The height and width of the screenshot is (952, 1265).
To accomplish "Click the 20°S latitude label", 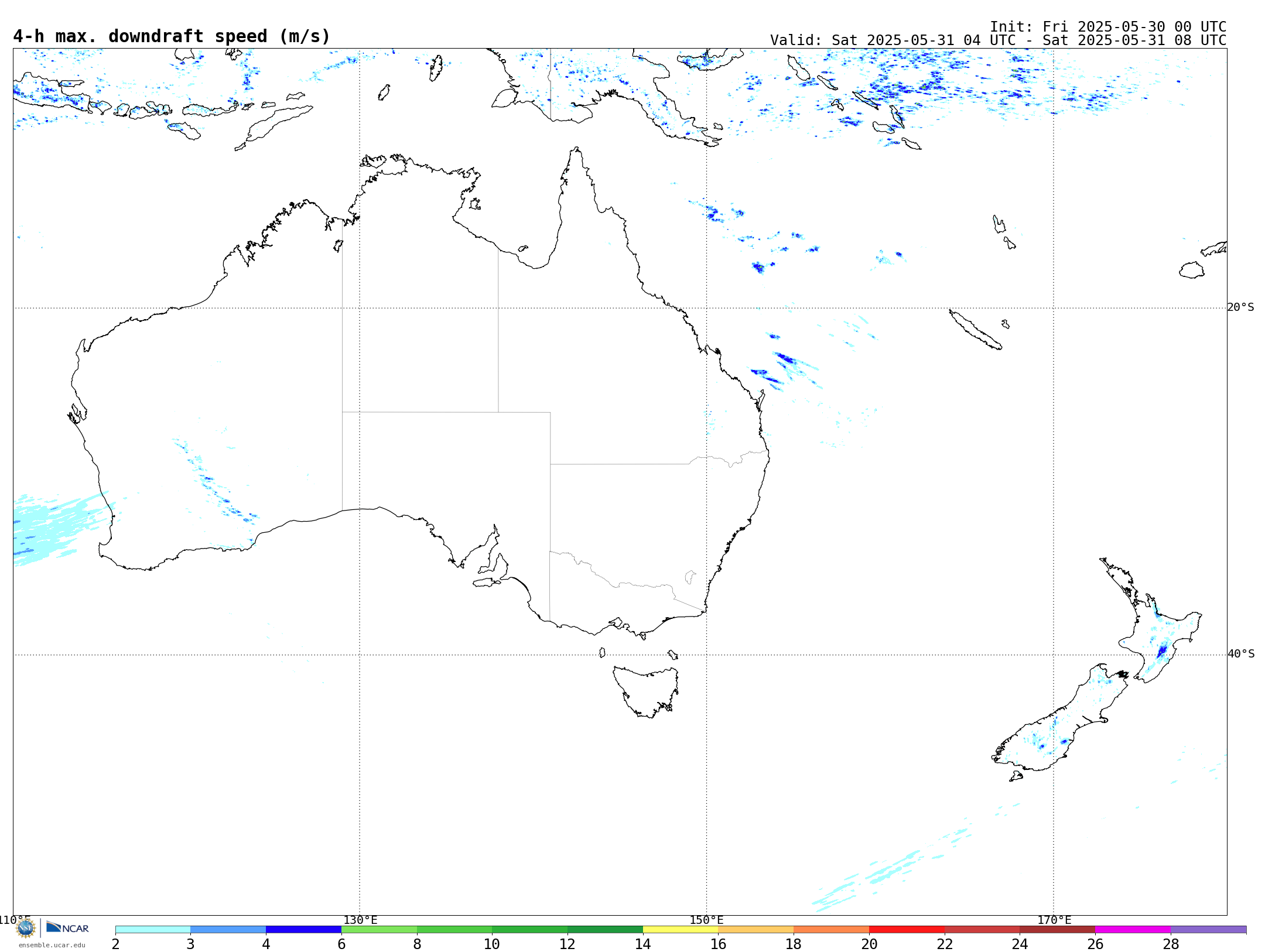I will point(1240,307).
